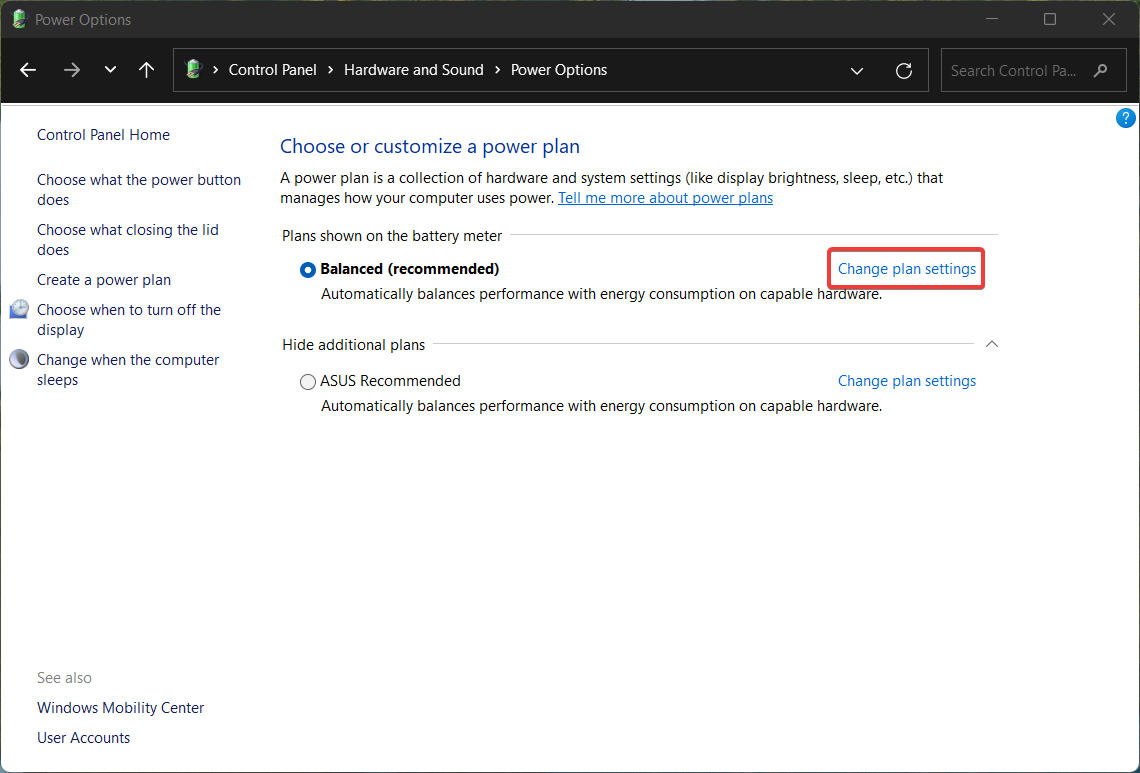This screenshot has height=773, width=1140.
Task: Open the blue help question mark icon
Action: pos(1125,119)
